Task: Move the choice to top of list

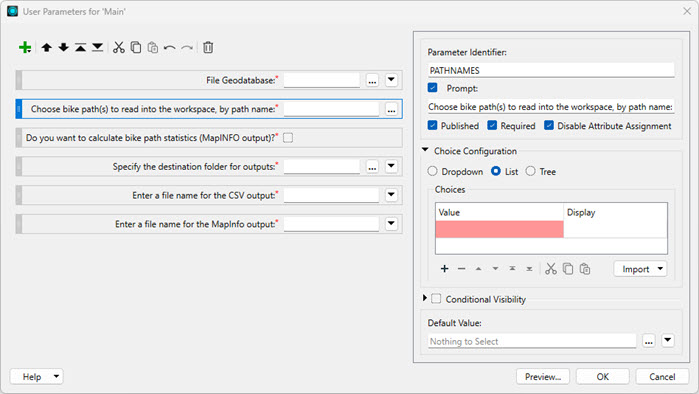Action: click(x=512, y=269)
